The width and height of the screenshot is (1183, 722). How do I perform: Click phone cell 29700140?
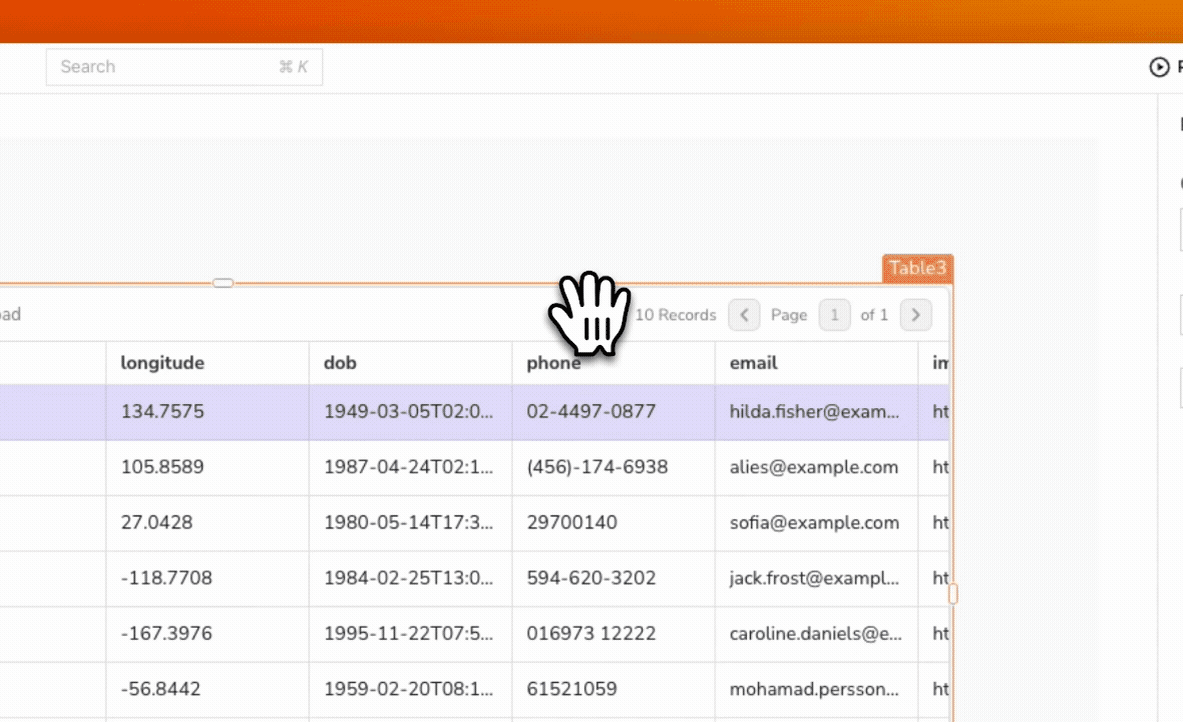572,523
